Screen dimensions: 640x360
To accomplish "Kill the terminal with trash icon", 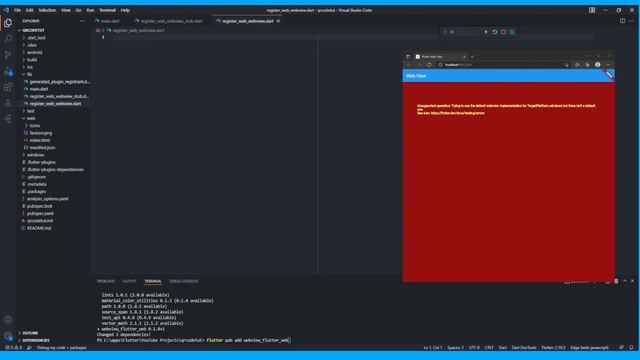I will (616, 281).
